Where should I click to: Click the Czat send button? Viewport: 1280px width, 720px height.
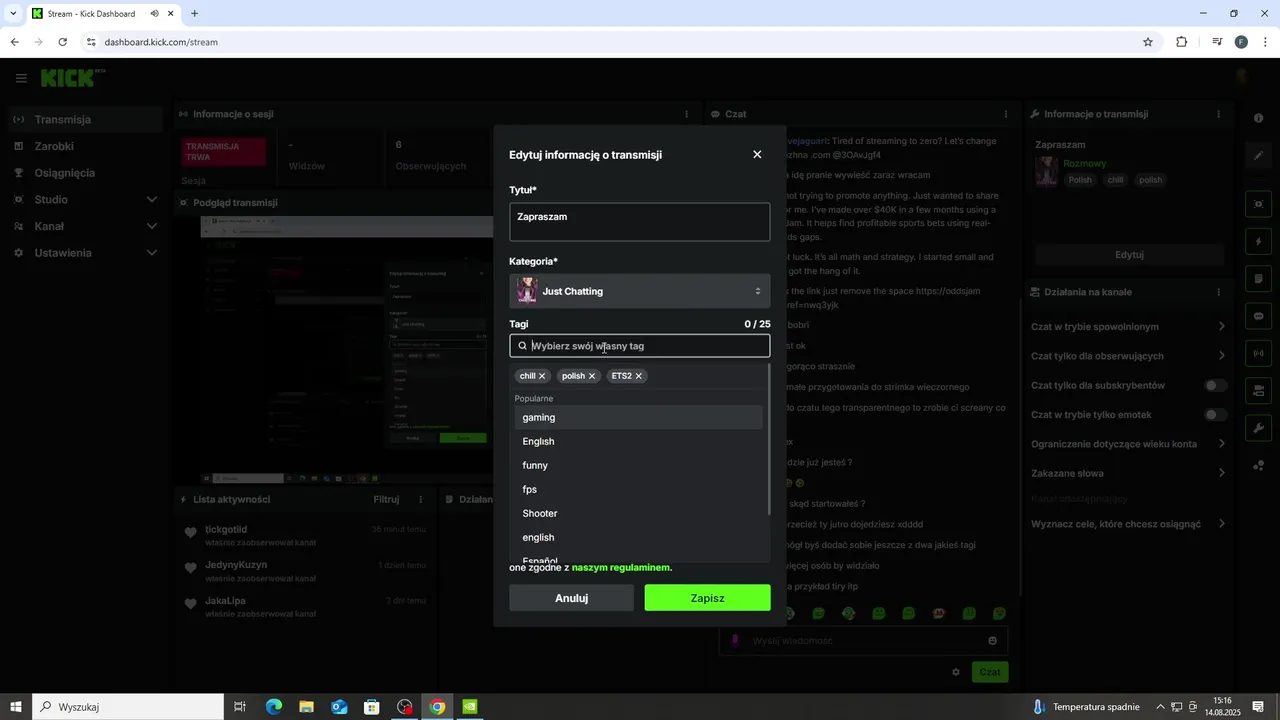pos(989,672)
